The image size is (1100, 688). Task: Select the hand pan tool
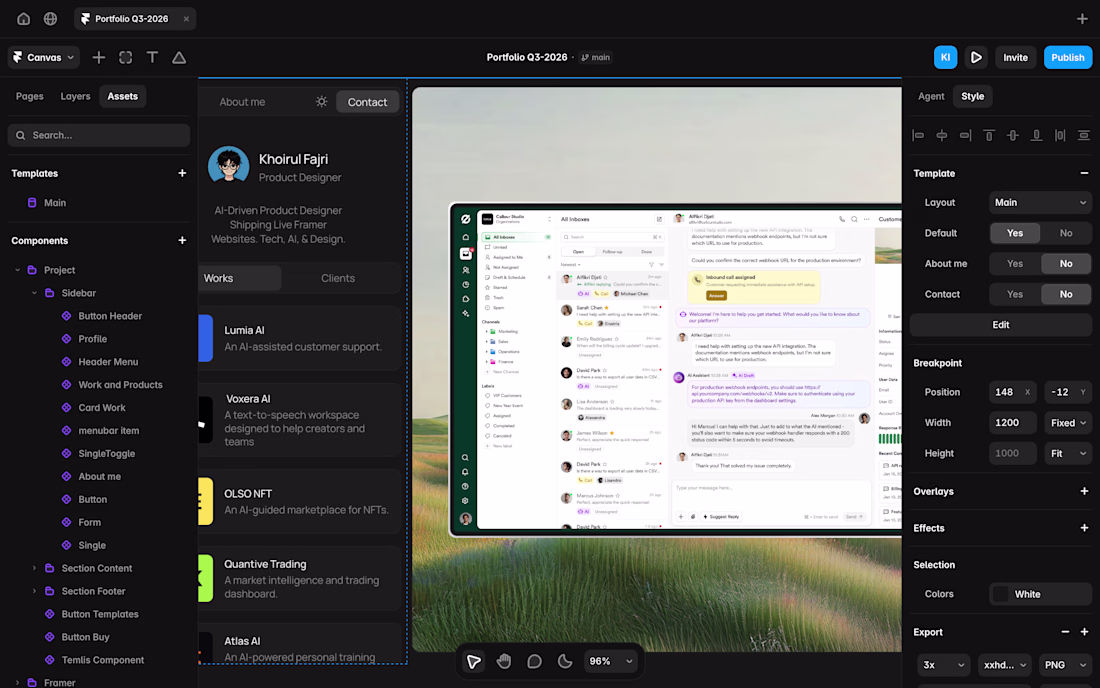[504, 661]
